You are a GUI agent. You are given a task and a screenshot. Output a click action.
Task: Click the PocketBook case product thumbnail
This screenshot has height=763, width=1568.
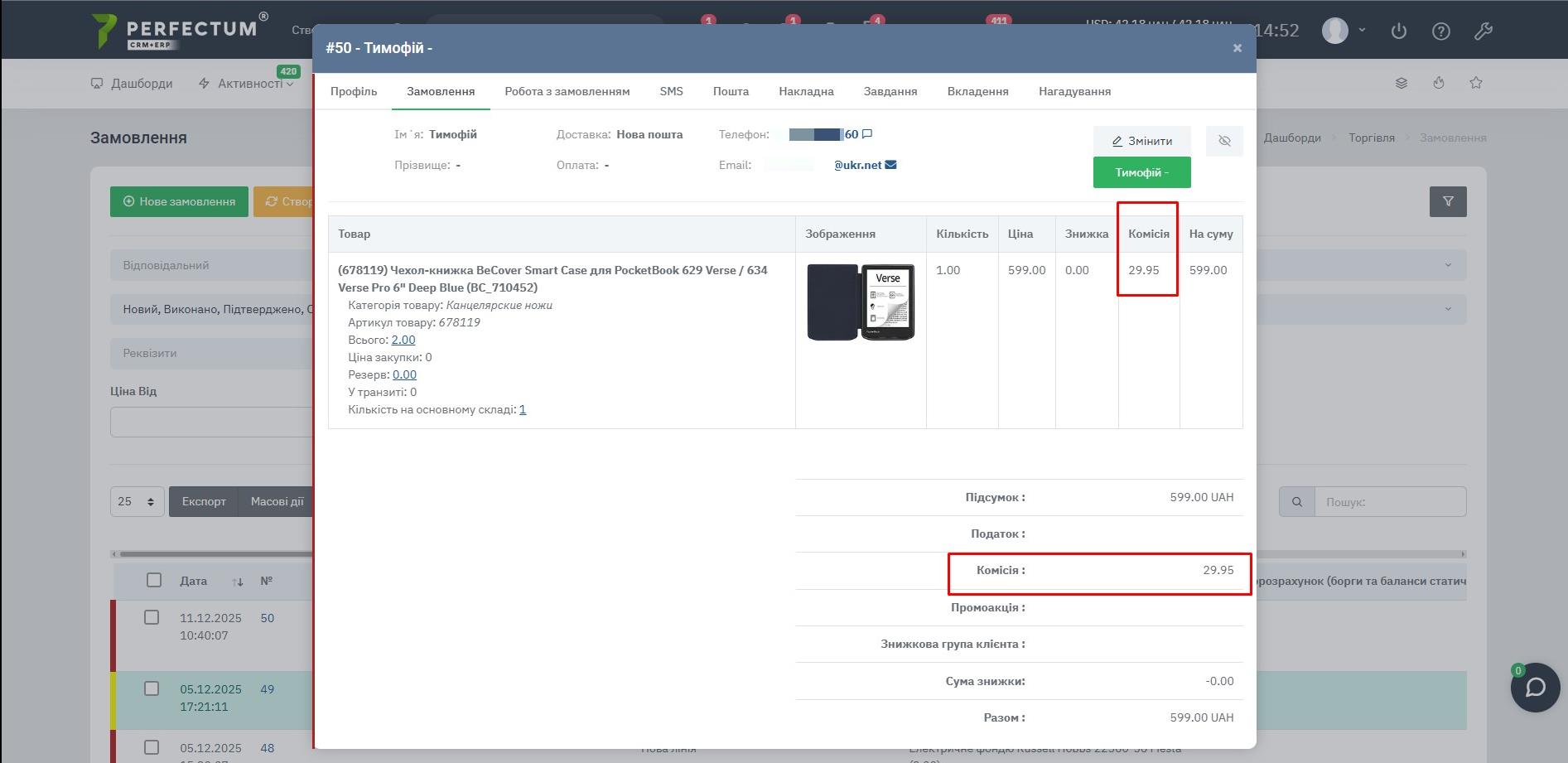[x=861, y=302]
